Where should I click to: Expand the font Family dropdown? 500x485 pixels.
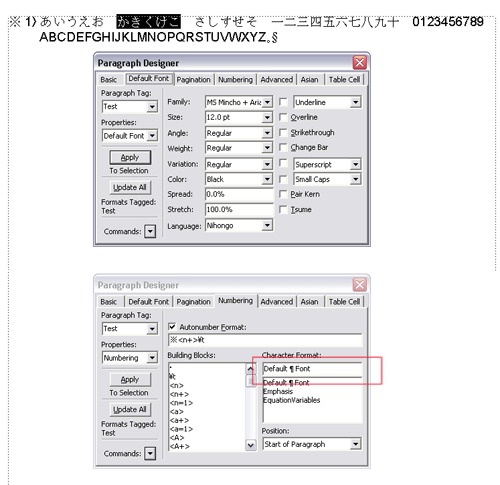tap(267, 102)
